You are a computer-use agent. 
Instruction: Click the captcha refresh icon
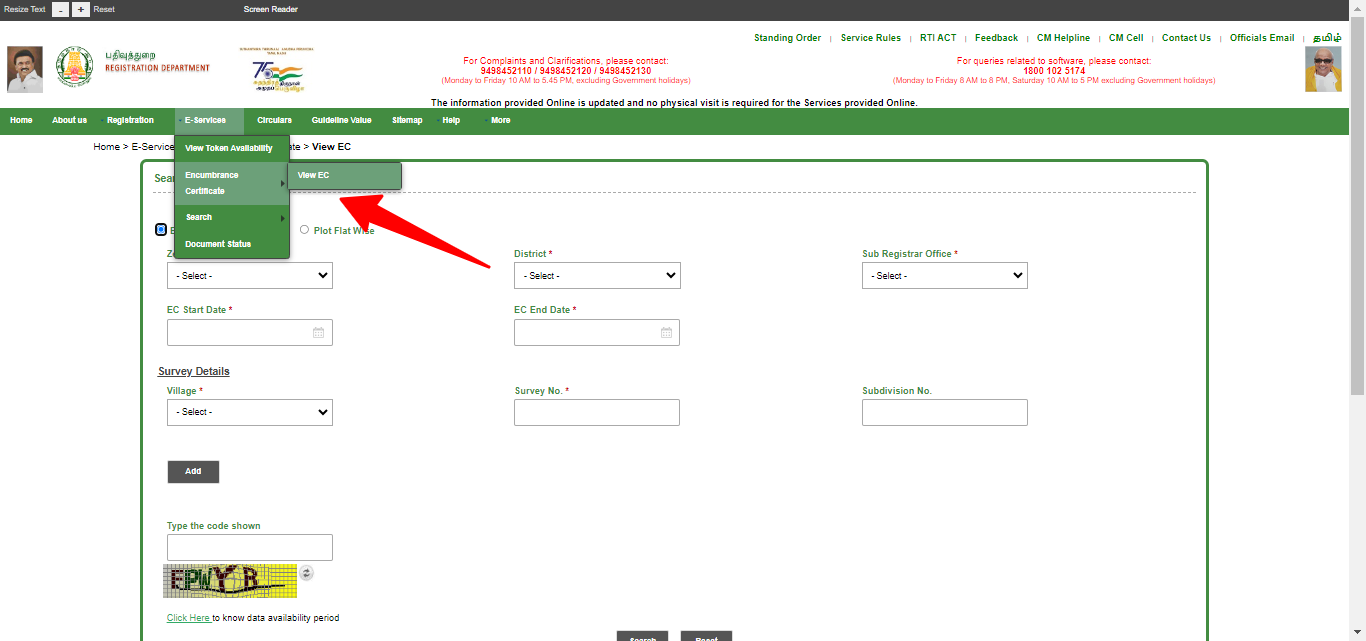[x=307, y=572]
